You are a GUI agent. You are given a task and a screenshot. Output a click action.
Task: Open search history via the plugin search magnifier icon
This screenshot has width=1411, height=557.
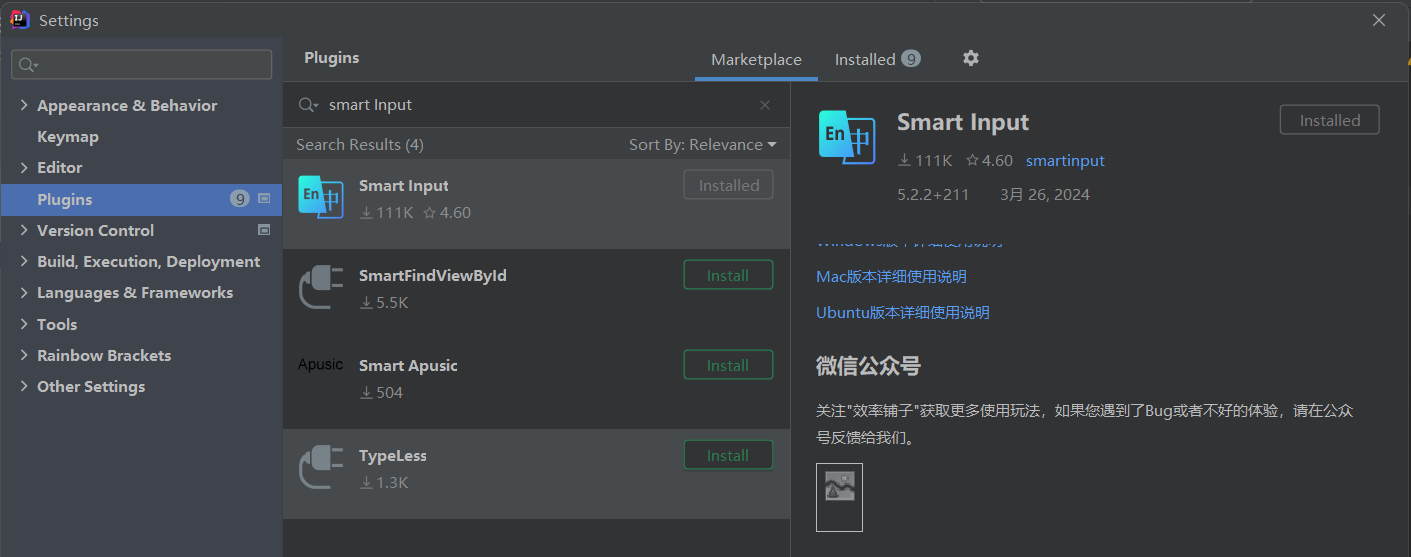pos(309,105)
